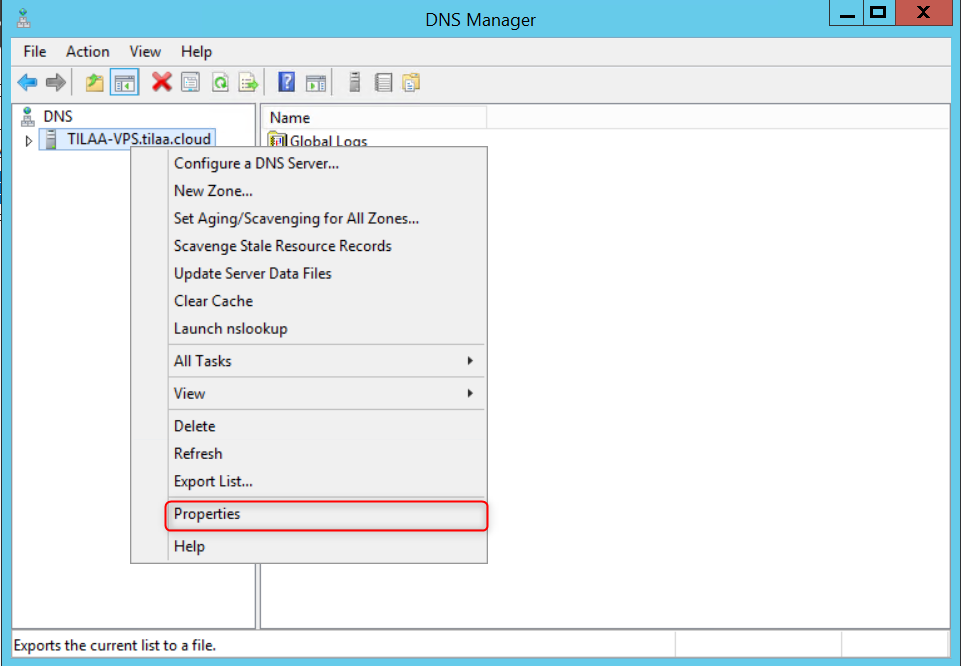The width and height of the screenshot is (961, 666).
Task: Choose Configure a DNS Server…
Action: pyautogui.click(x=327, y=164)
